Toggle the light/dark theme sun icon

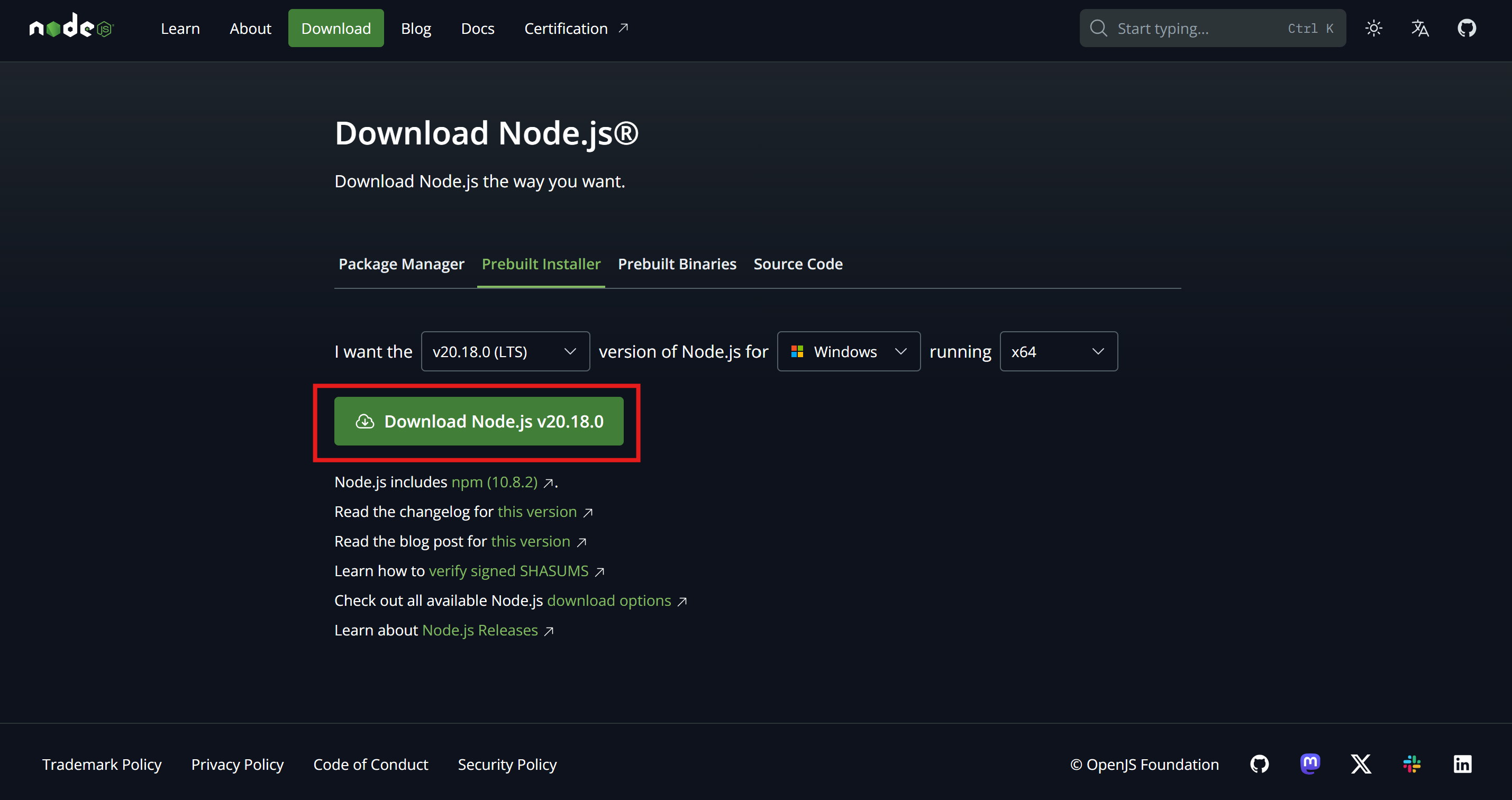pos(1373,28)
